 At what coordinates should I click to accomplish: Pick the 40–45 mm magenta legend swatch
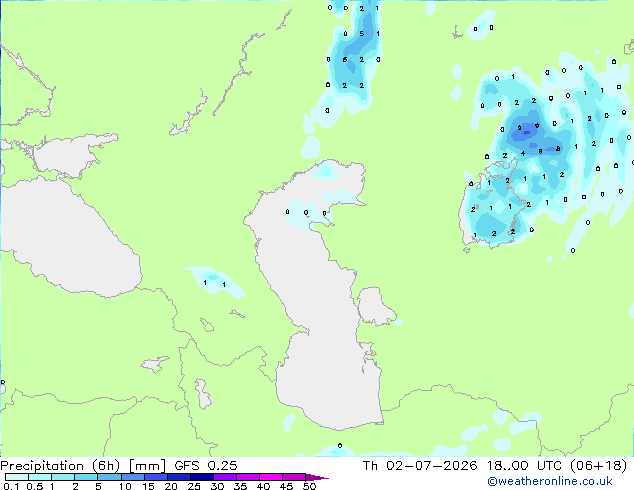pyautogui.click(x=270, y=477)
